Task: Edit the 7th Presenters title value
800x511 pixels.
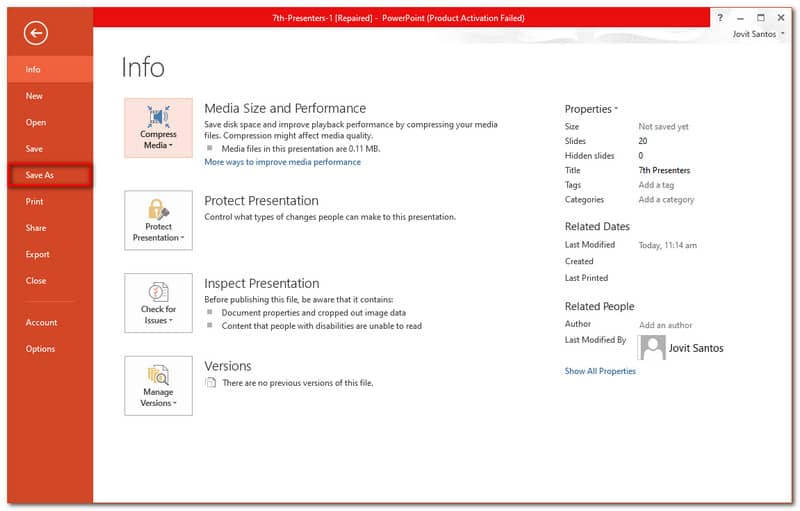Action: click(664, 170)
